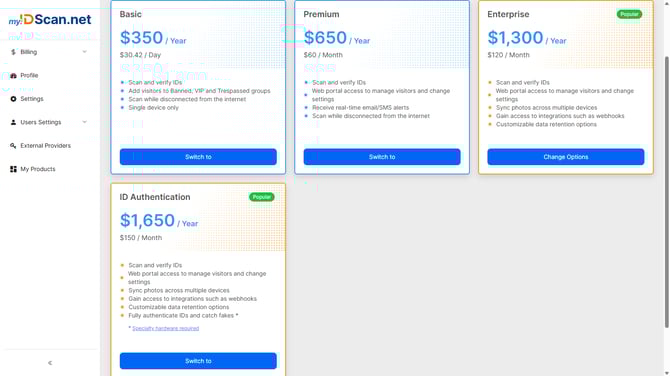
Task: Click the myIDScan.net logo
Action: pos(50,20)
